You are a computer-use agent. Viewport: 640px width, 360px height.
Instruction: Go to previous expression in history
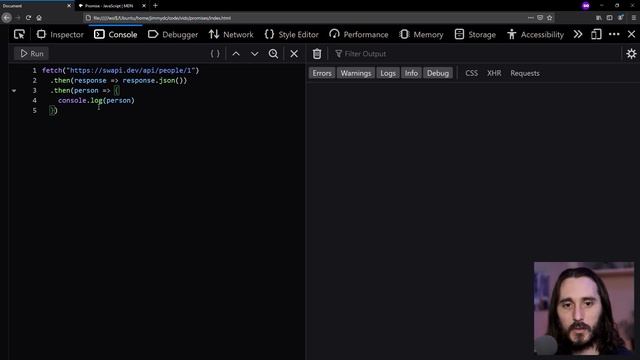point(236,53)
